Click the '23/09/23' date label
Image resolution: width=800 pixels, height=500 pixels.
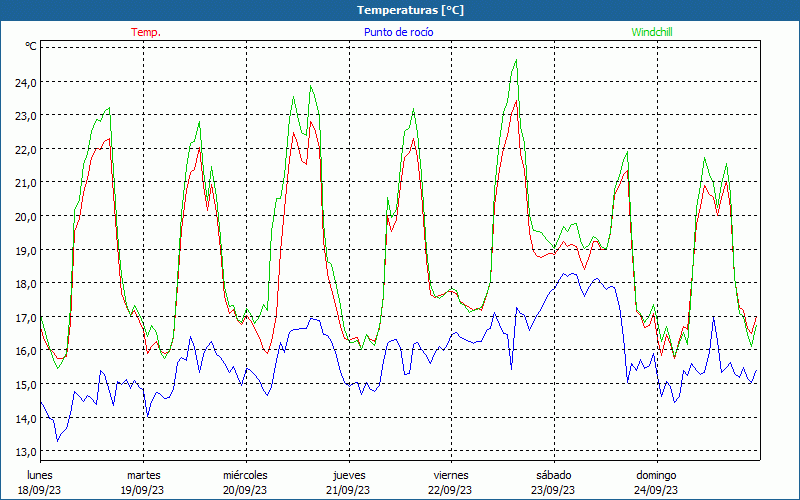click(553, 490)
